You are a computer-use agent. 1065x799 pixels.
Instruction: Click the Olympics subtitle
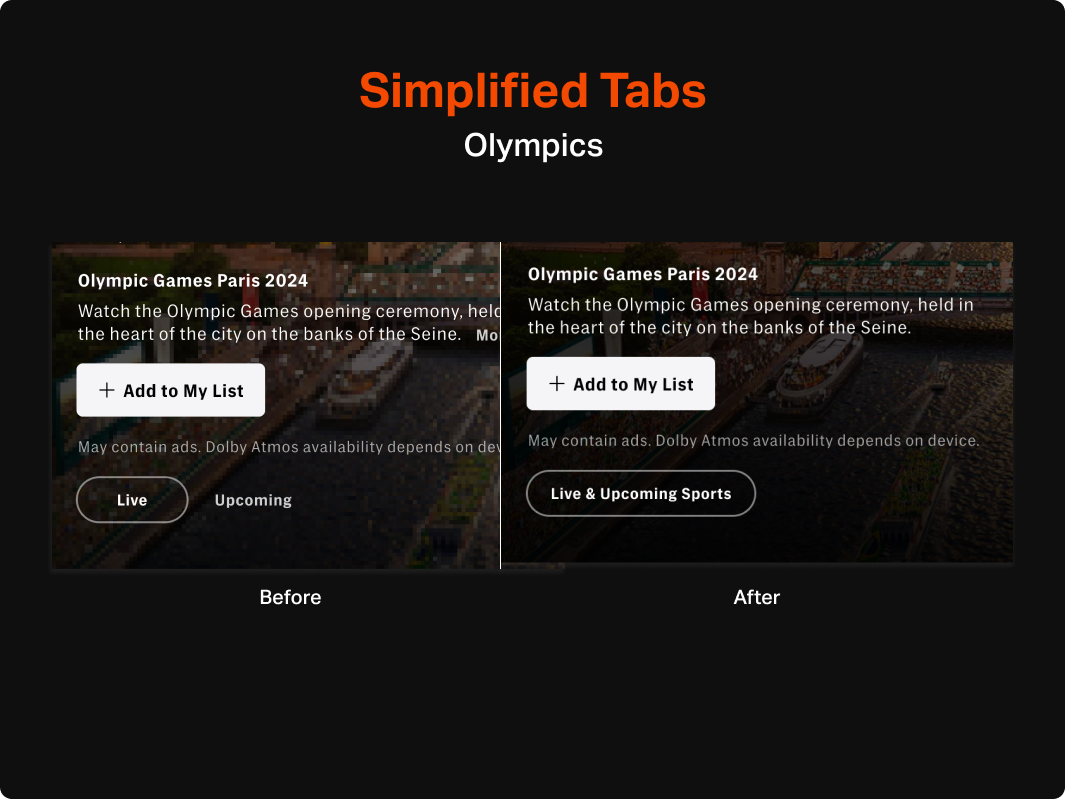coord(532,145)
